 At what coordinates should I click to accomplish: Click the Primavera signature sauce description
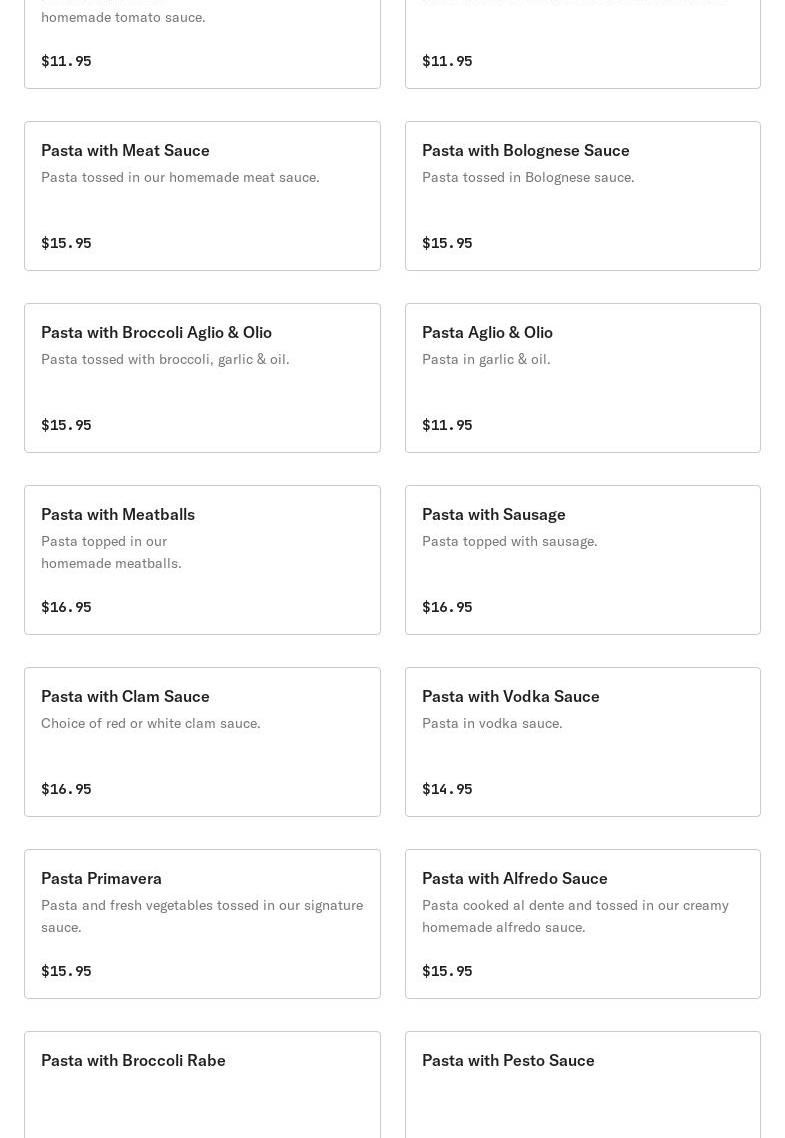[201, 915]
